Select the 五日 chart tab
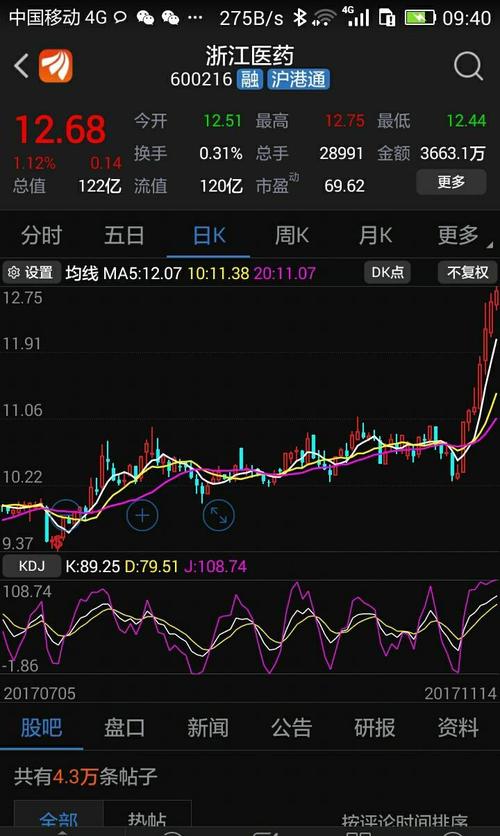500x836 pixels. (x=124, y=235)
